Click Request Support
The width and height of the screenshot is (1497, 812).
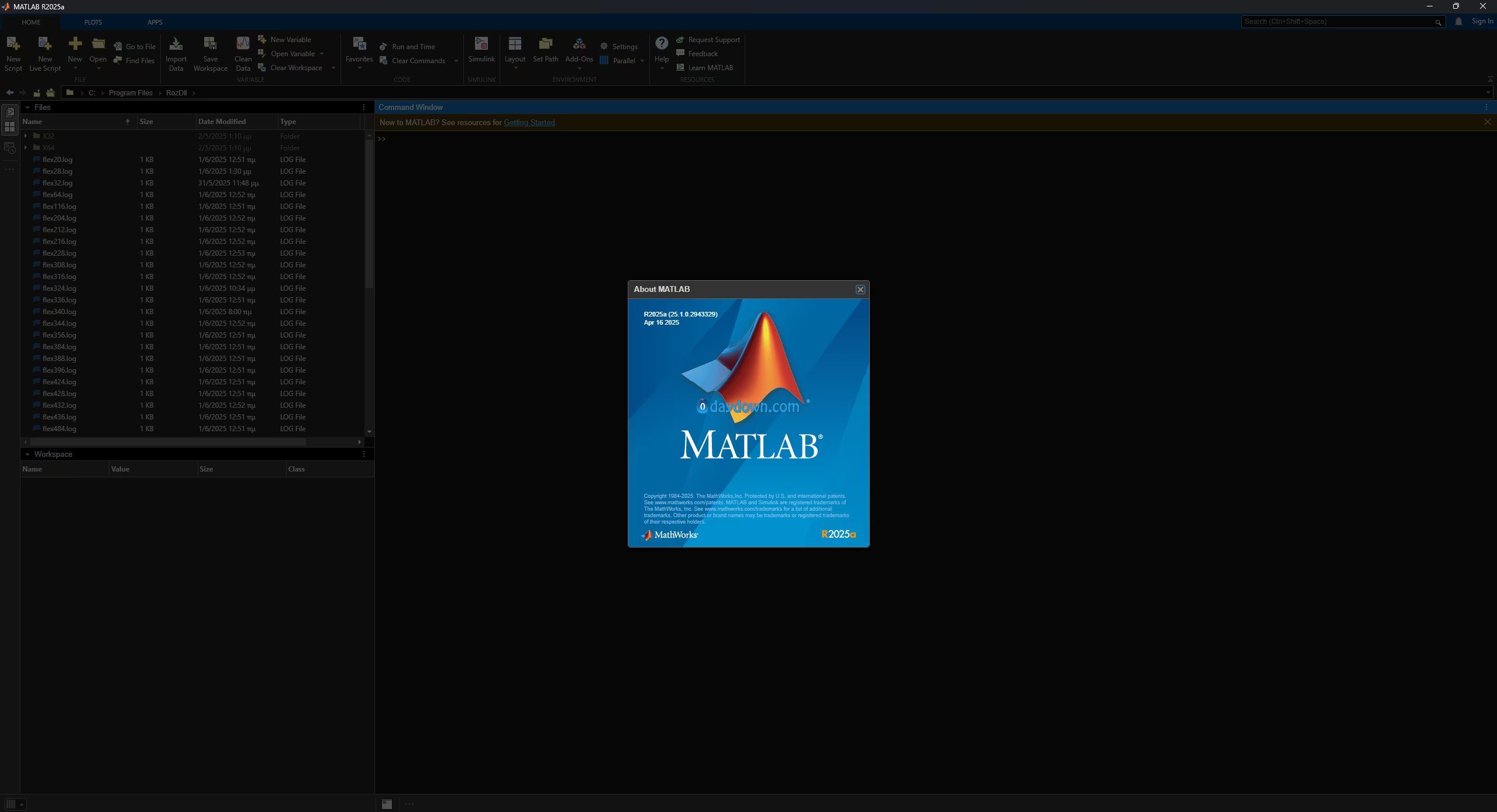(708, 40)
